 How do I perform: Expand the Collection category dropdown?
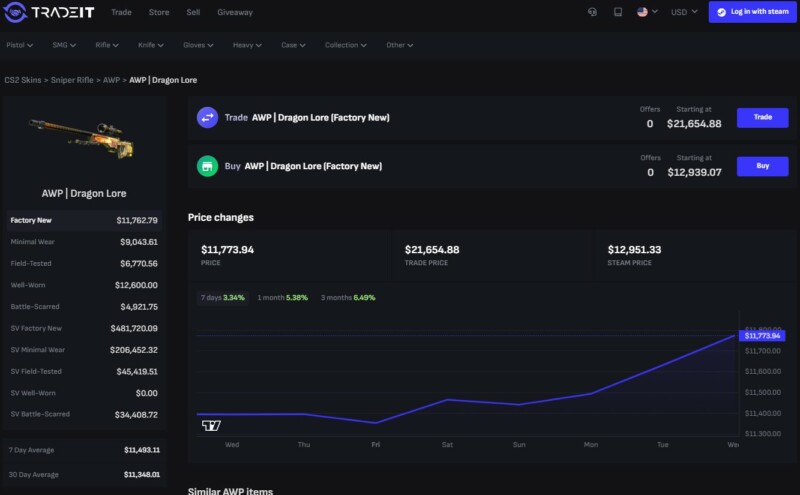click(345, 45)
